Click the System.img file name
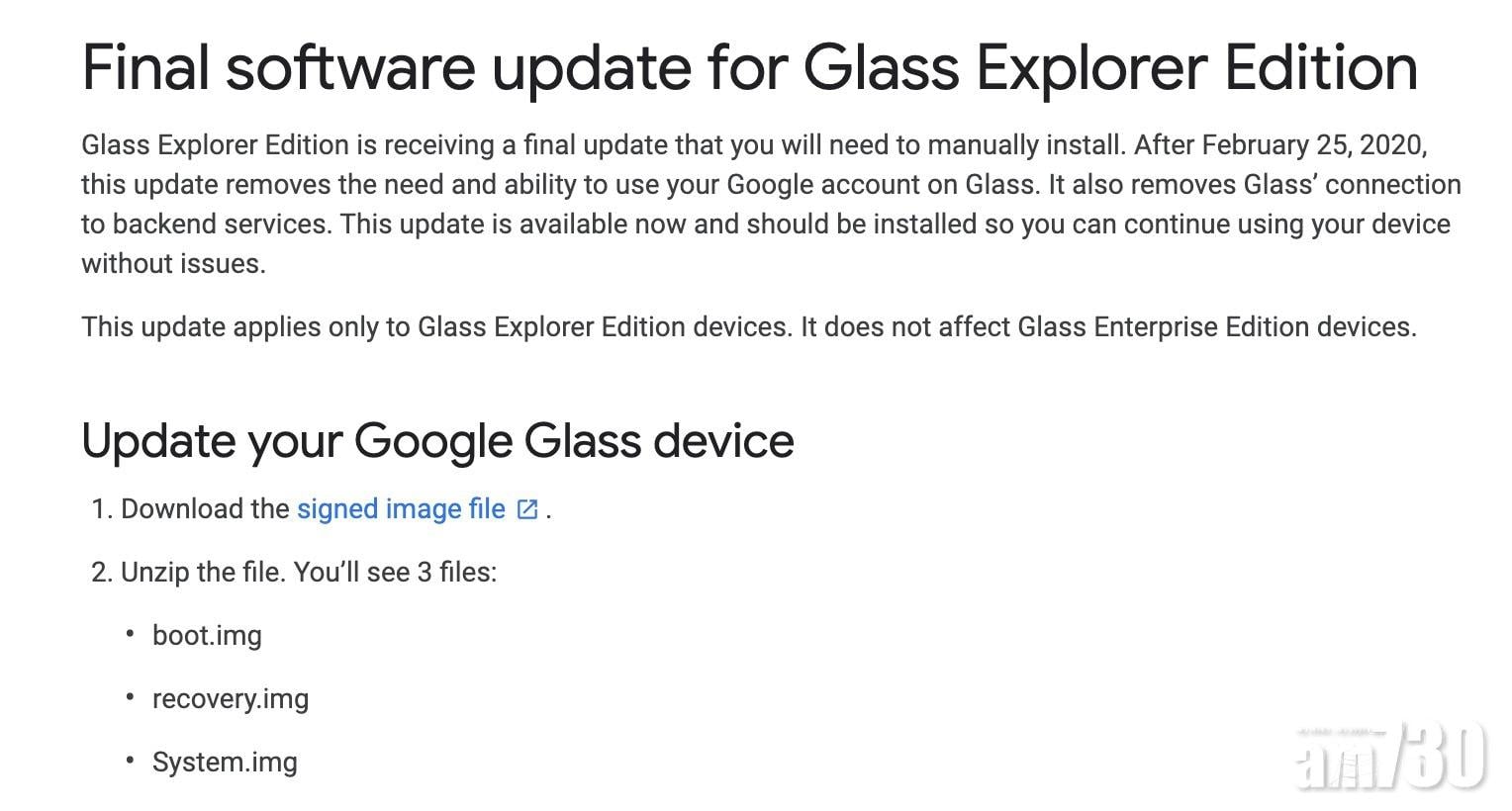 coord(225,762)
